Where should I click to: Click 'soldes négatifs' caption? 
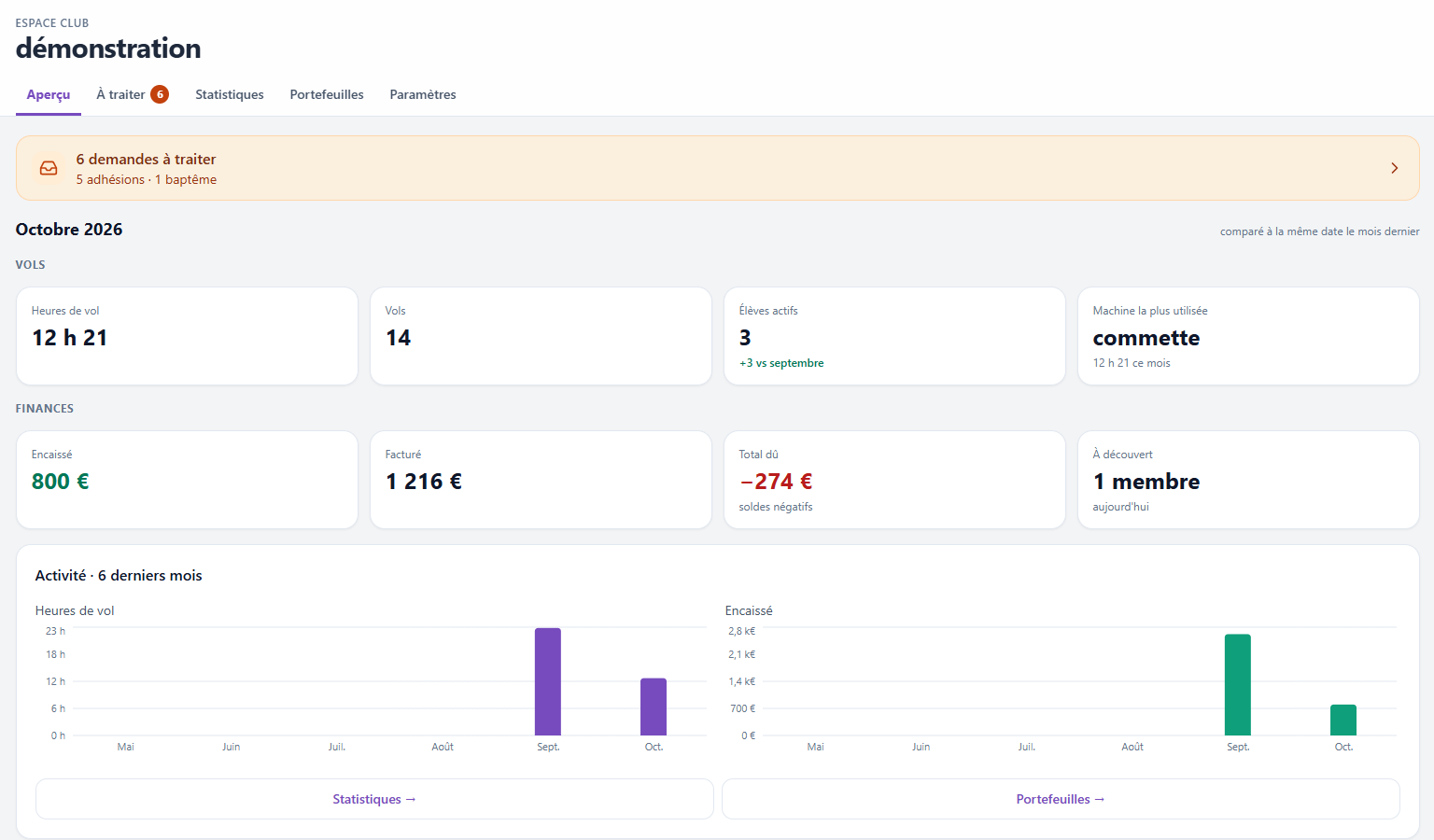pyautogui.click(x=776, y=507)
